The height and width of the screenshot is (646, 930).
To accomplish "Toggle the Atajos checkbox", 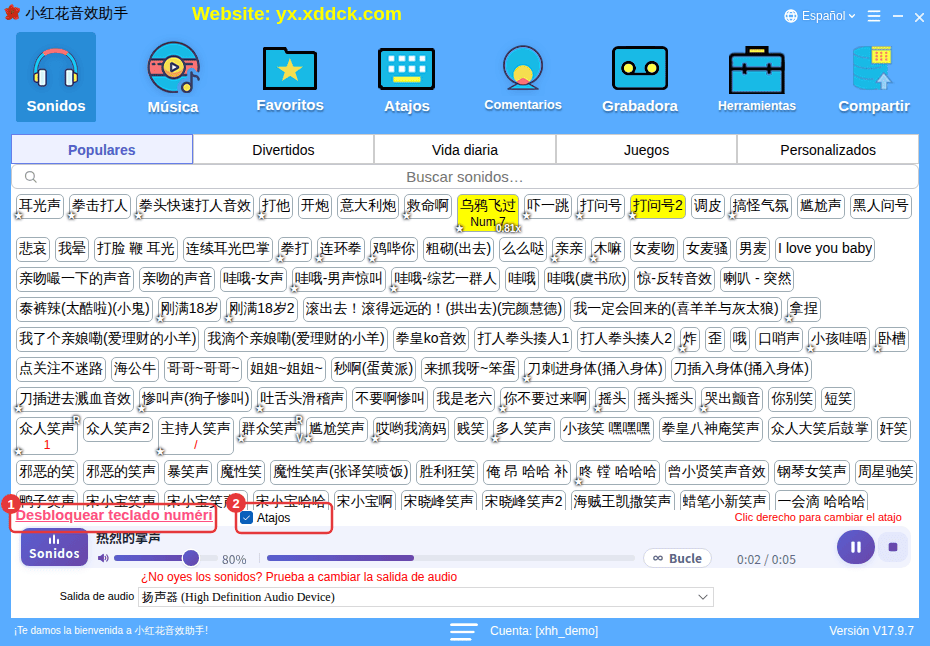I will tap(247, 518).
